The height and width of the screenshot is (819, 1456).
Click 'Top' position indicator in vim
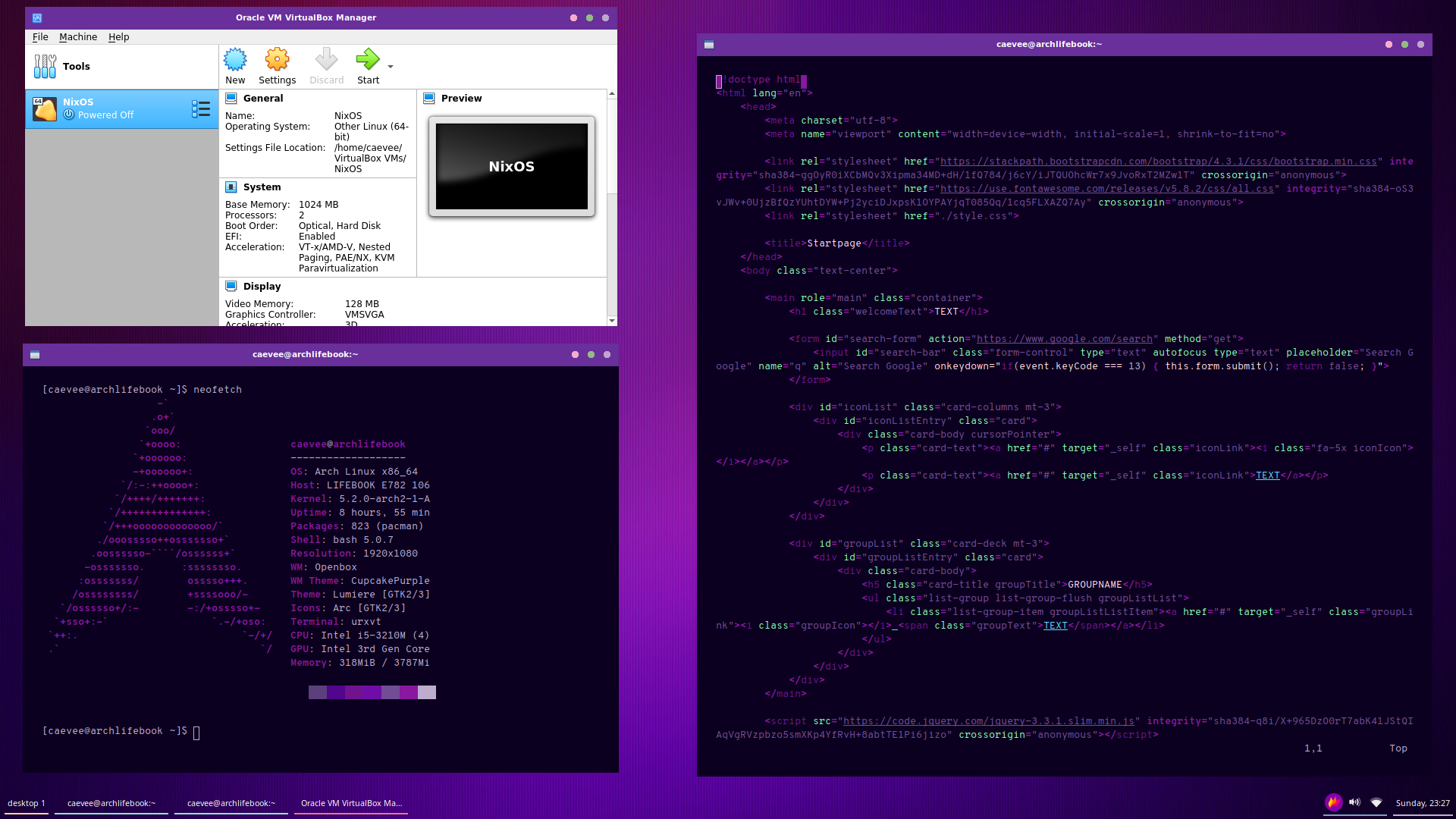pyautogui.click(x=1398, y=748)
